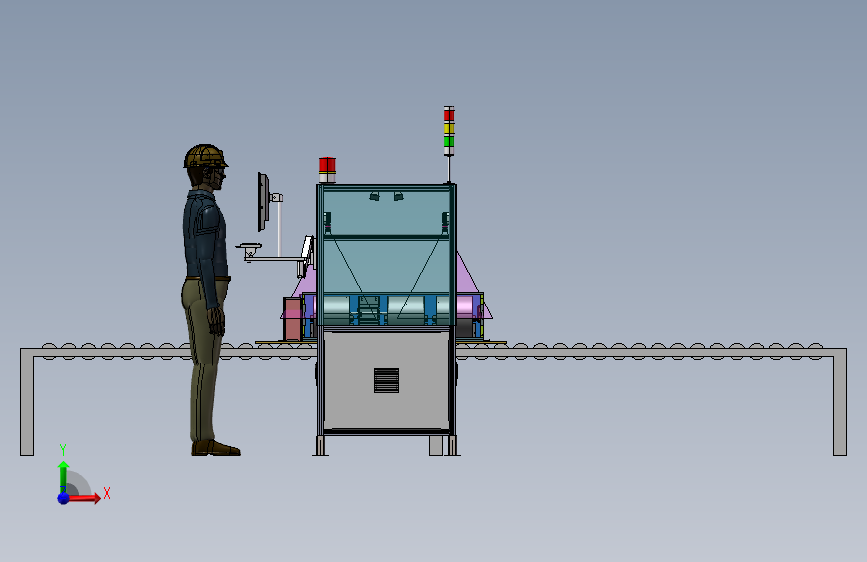Click the green Y axis arrow of the triad

[x=63, y=476]
